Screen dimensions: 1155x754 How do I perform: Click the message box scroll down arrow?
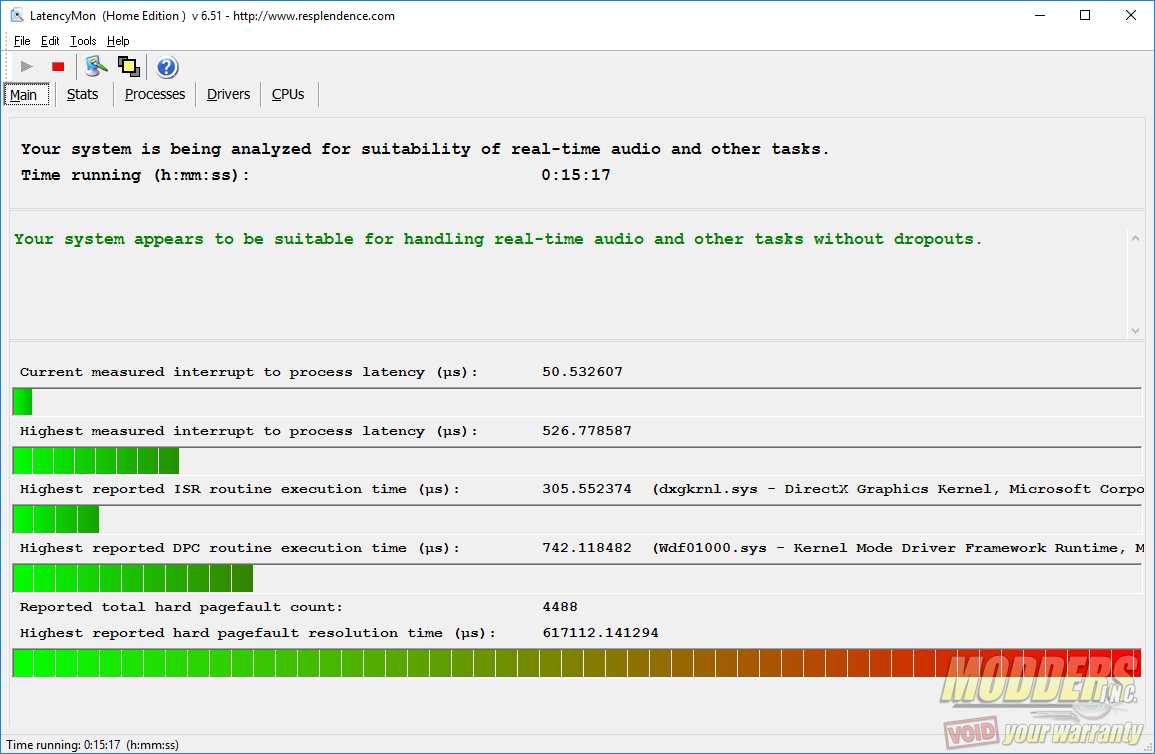(1135, 331)
